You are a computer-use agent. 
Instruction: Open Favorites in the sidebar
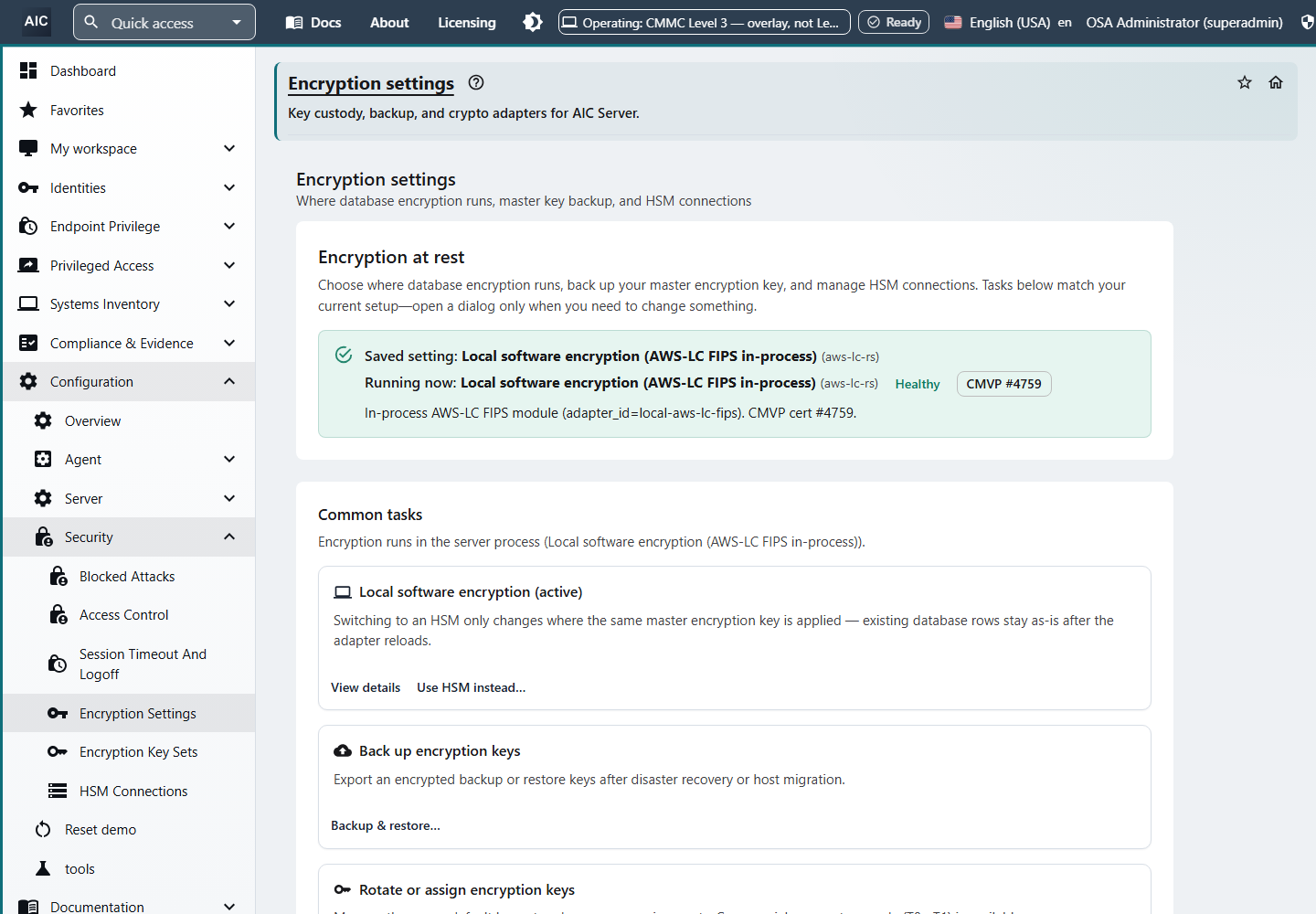[x=129, y=110]
